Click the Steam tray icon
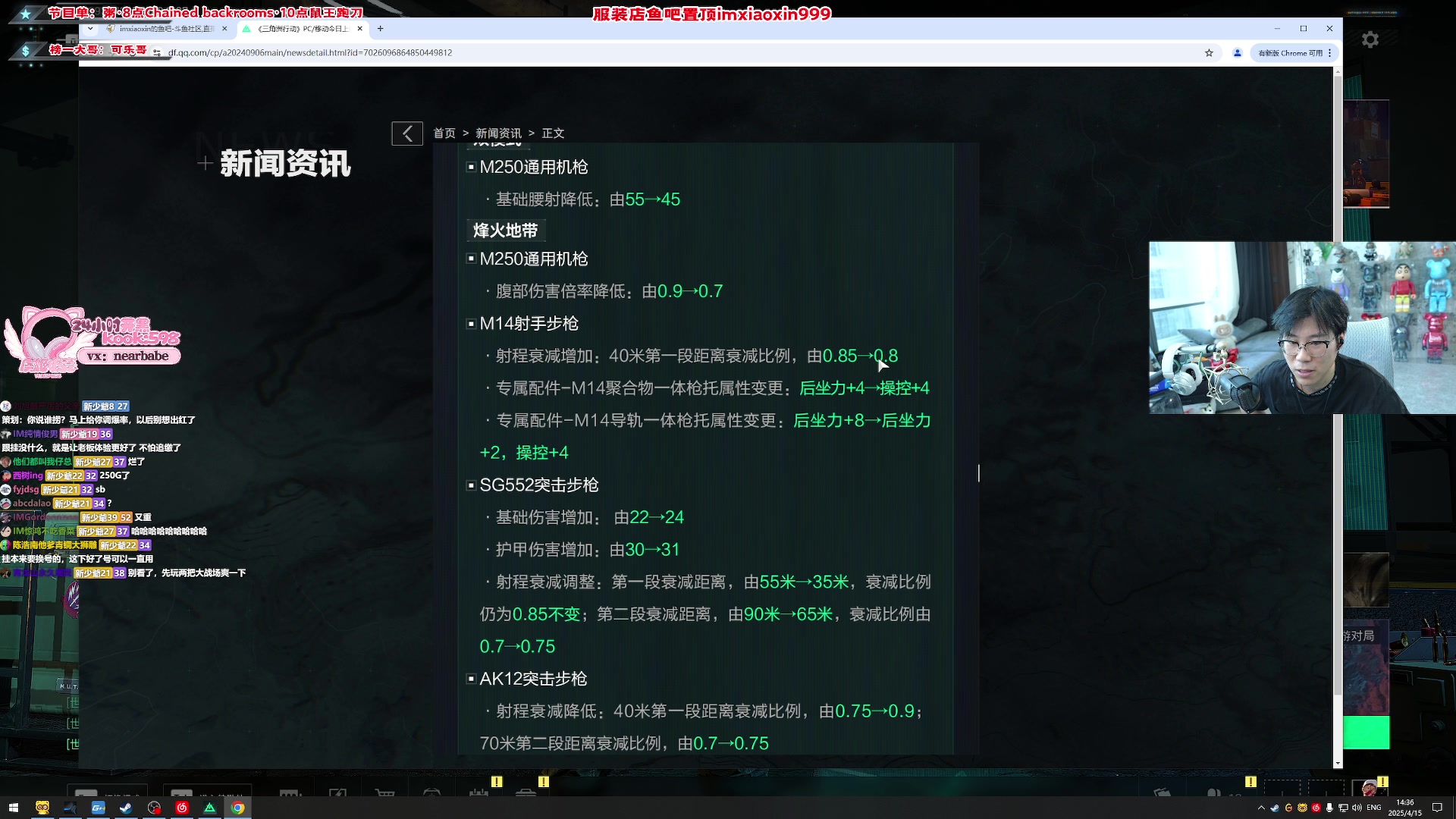The height and width of the screenshot is (819, 1456). (x=1275, y=808)
